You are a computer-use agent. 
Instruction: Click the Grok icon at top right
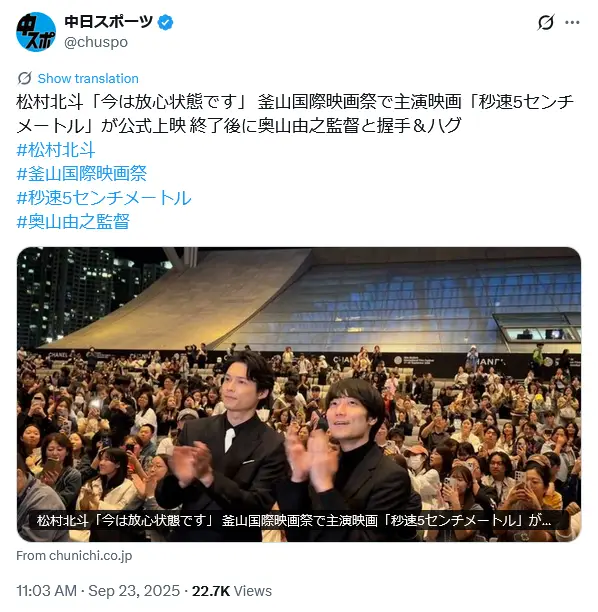545,22
